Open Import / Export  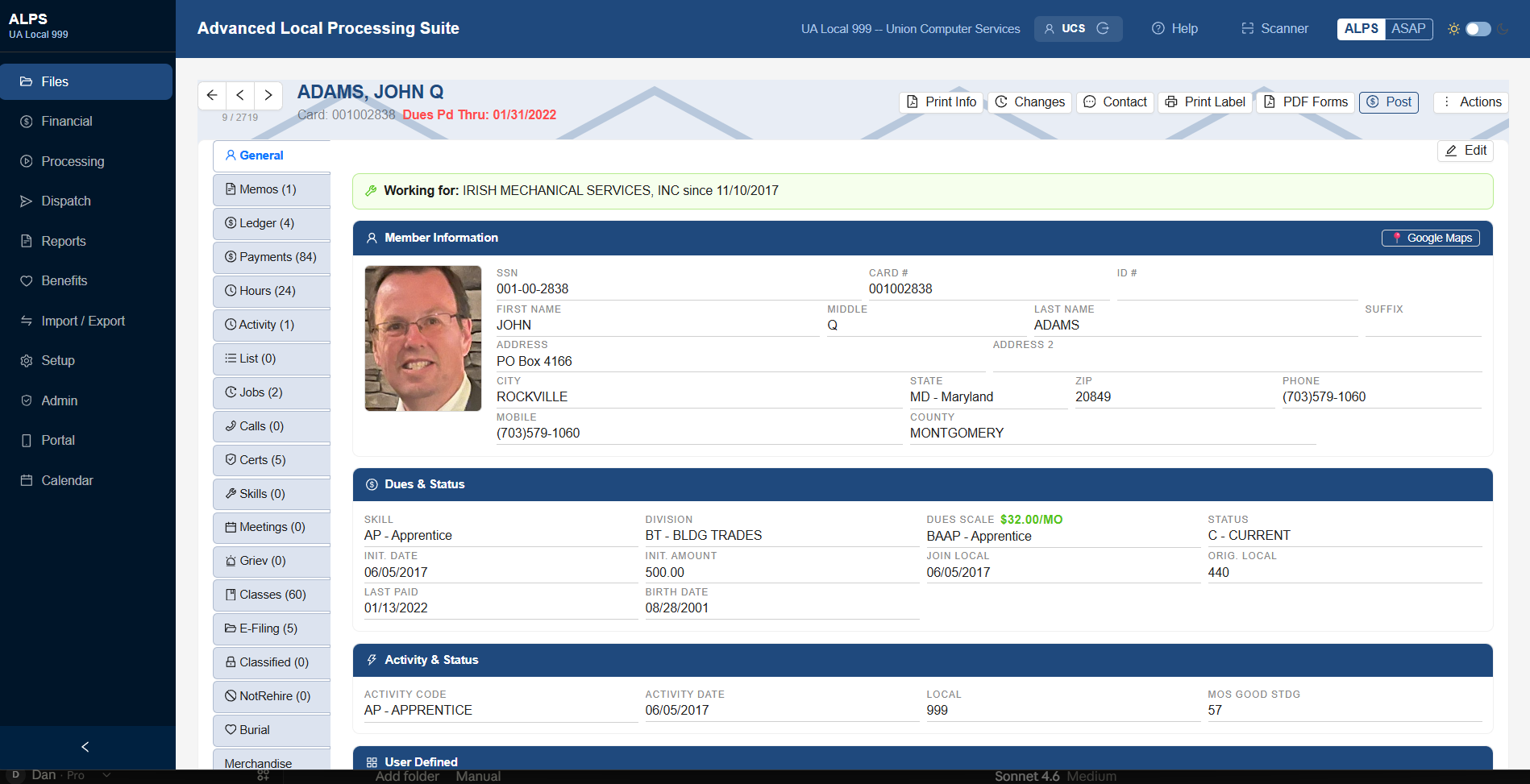pyautogui.click(x=86, y=321)
